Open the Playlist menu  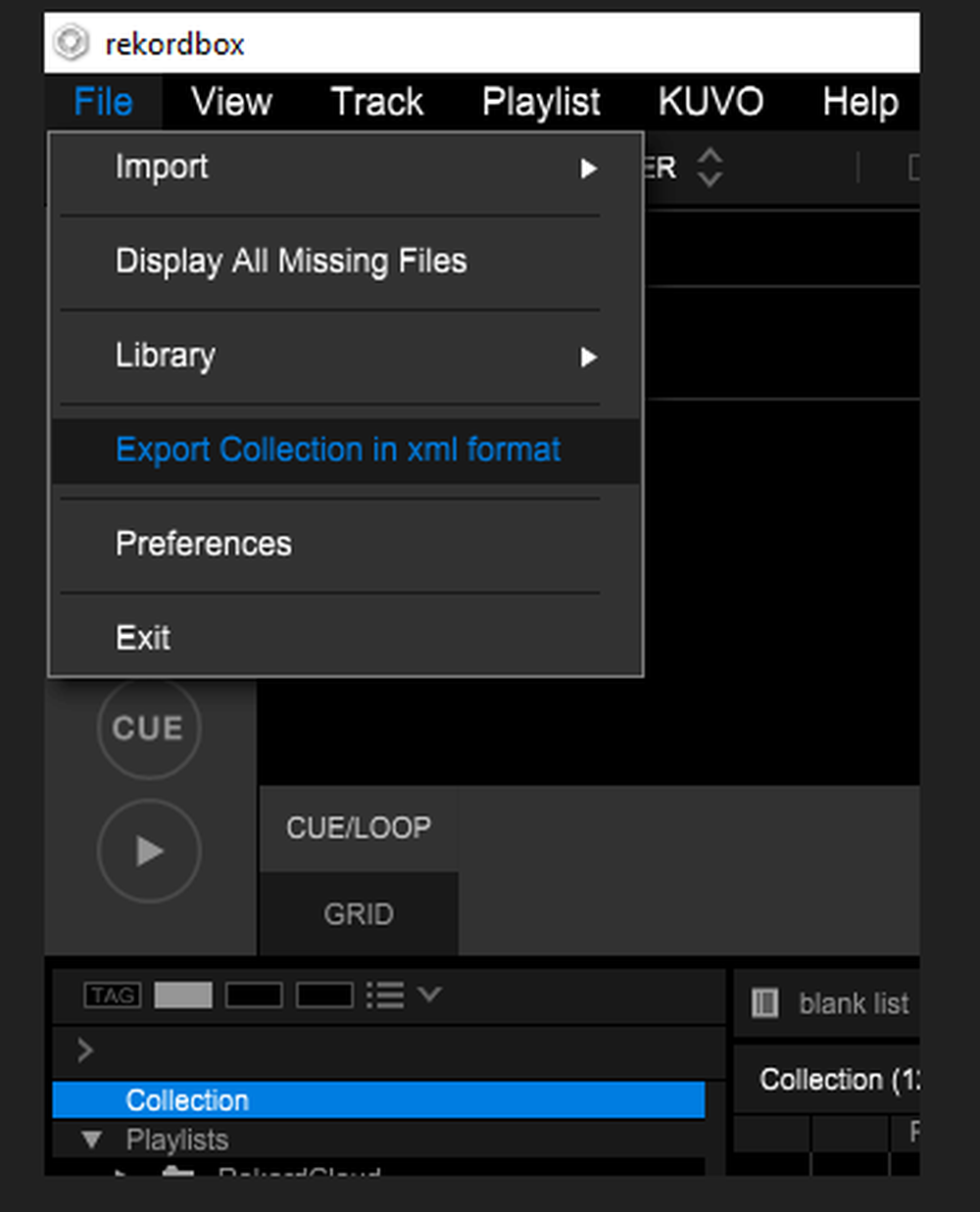(x=541, y=102)
